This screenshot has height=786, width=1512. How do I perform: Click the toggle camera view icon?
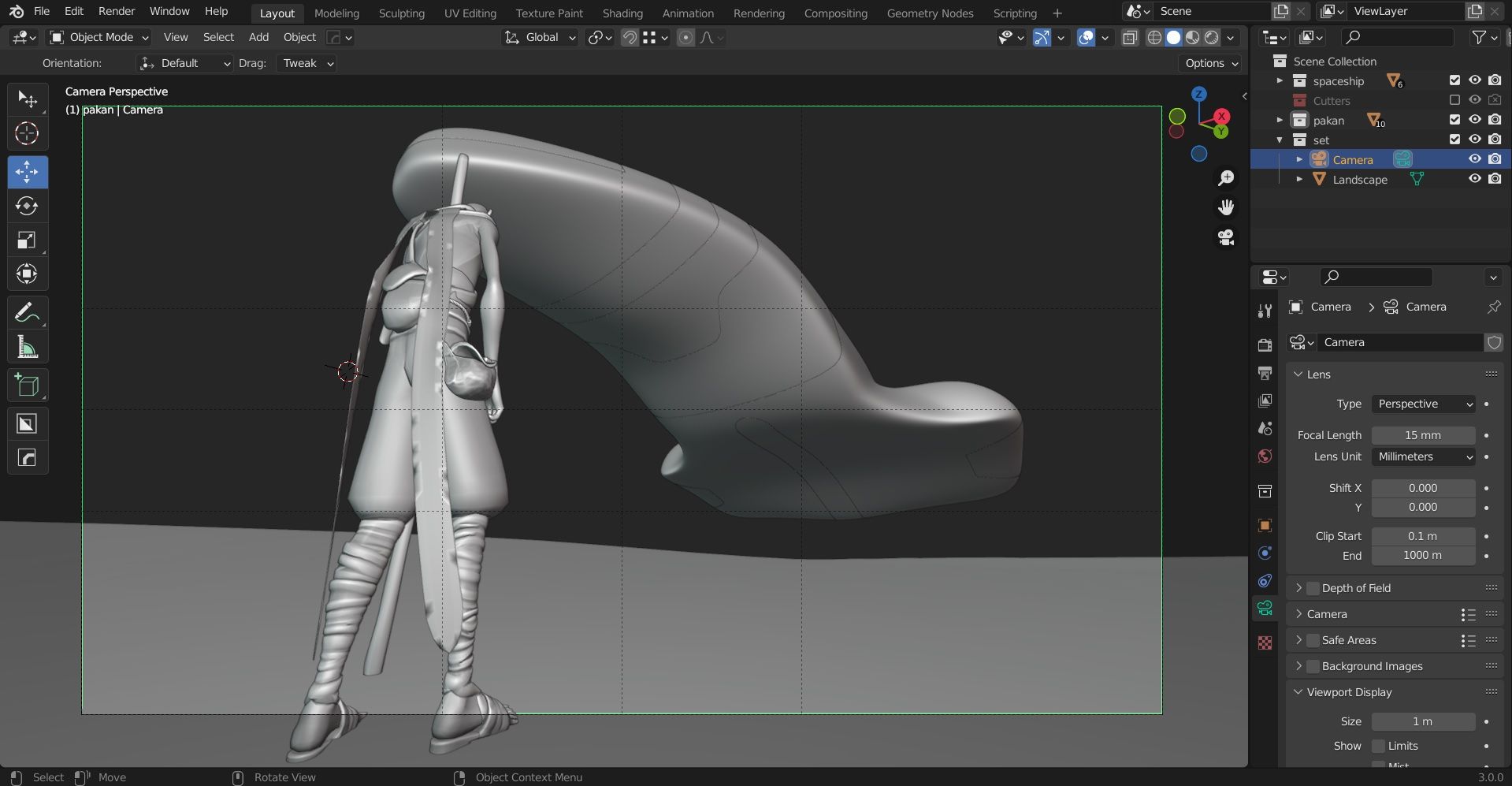[1226, 237]
